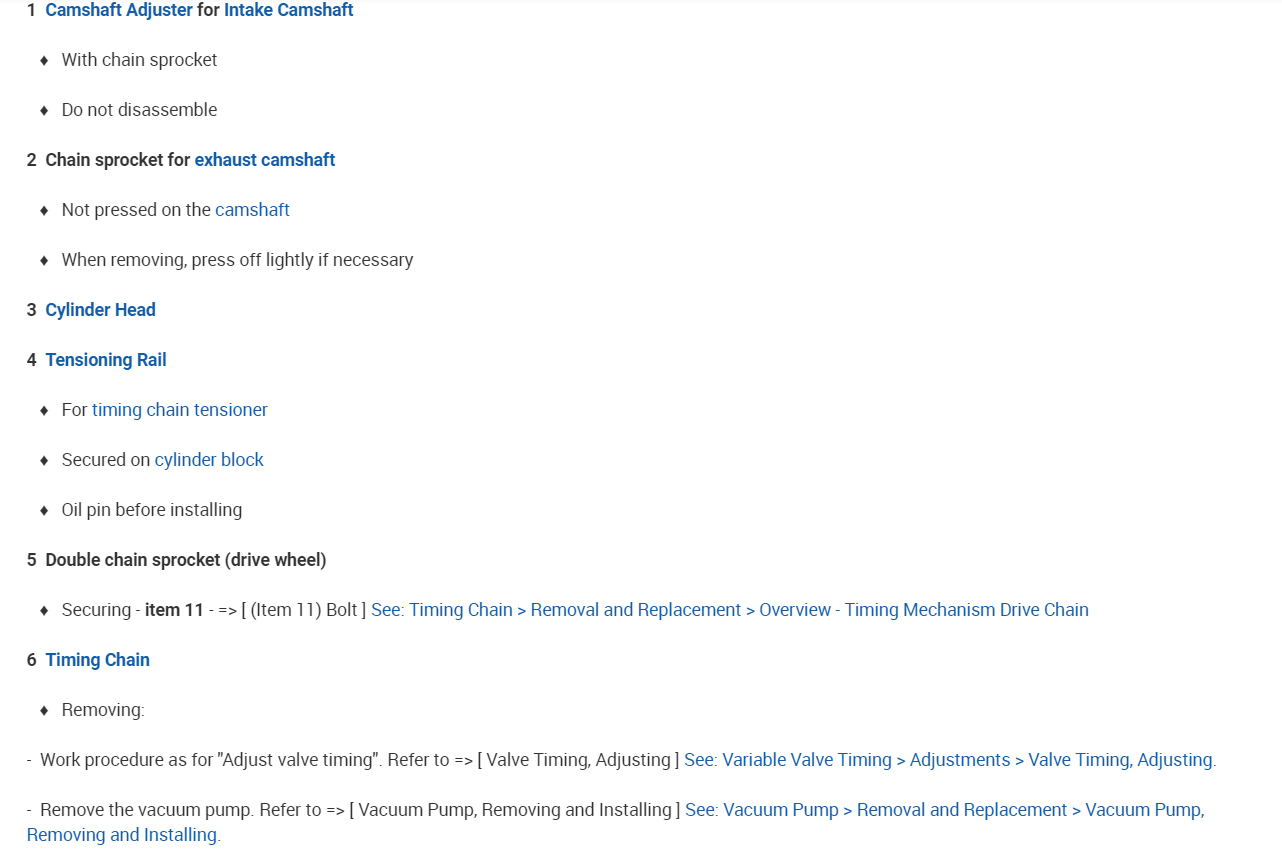1282x856 pixels.
Task: Open the timing chain tensioner link
Action: pos(179,410)
